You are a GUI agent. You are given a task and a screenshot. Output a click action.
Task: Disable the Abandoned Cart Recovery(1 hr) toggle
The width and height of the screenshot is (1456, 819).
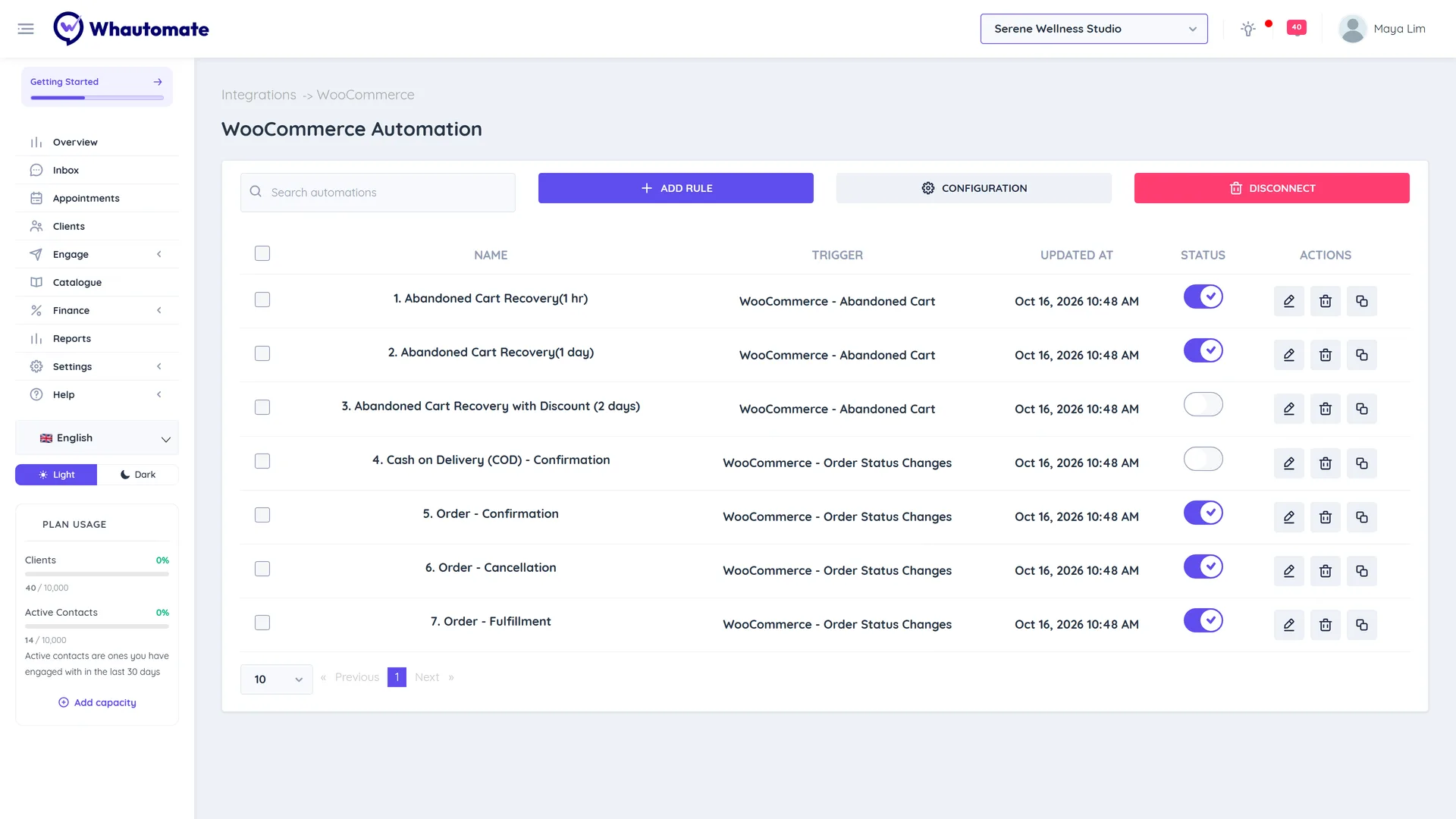[1203, 297]
